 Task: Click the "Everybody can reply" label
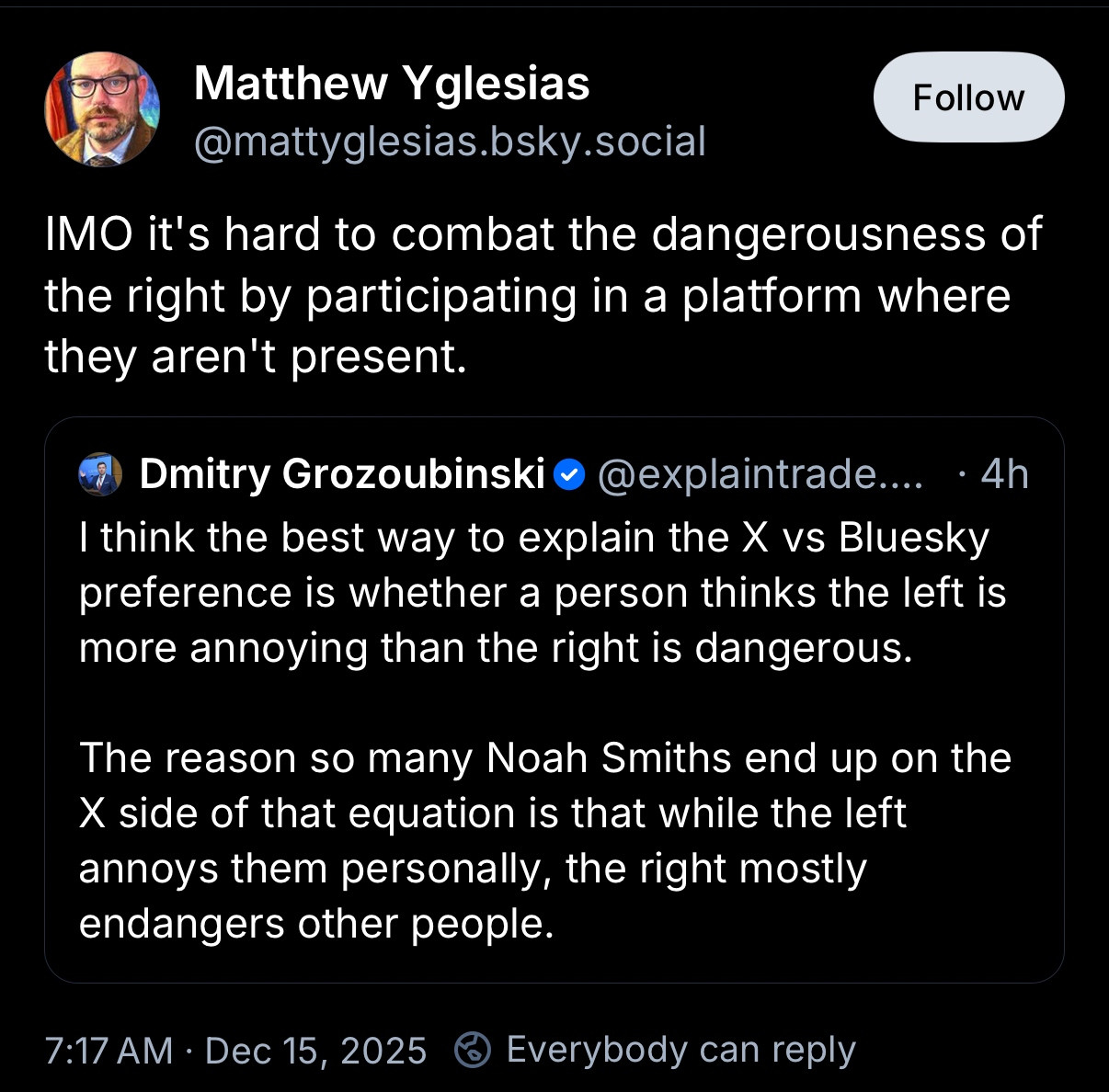[x=680, y=1050]
